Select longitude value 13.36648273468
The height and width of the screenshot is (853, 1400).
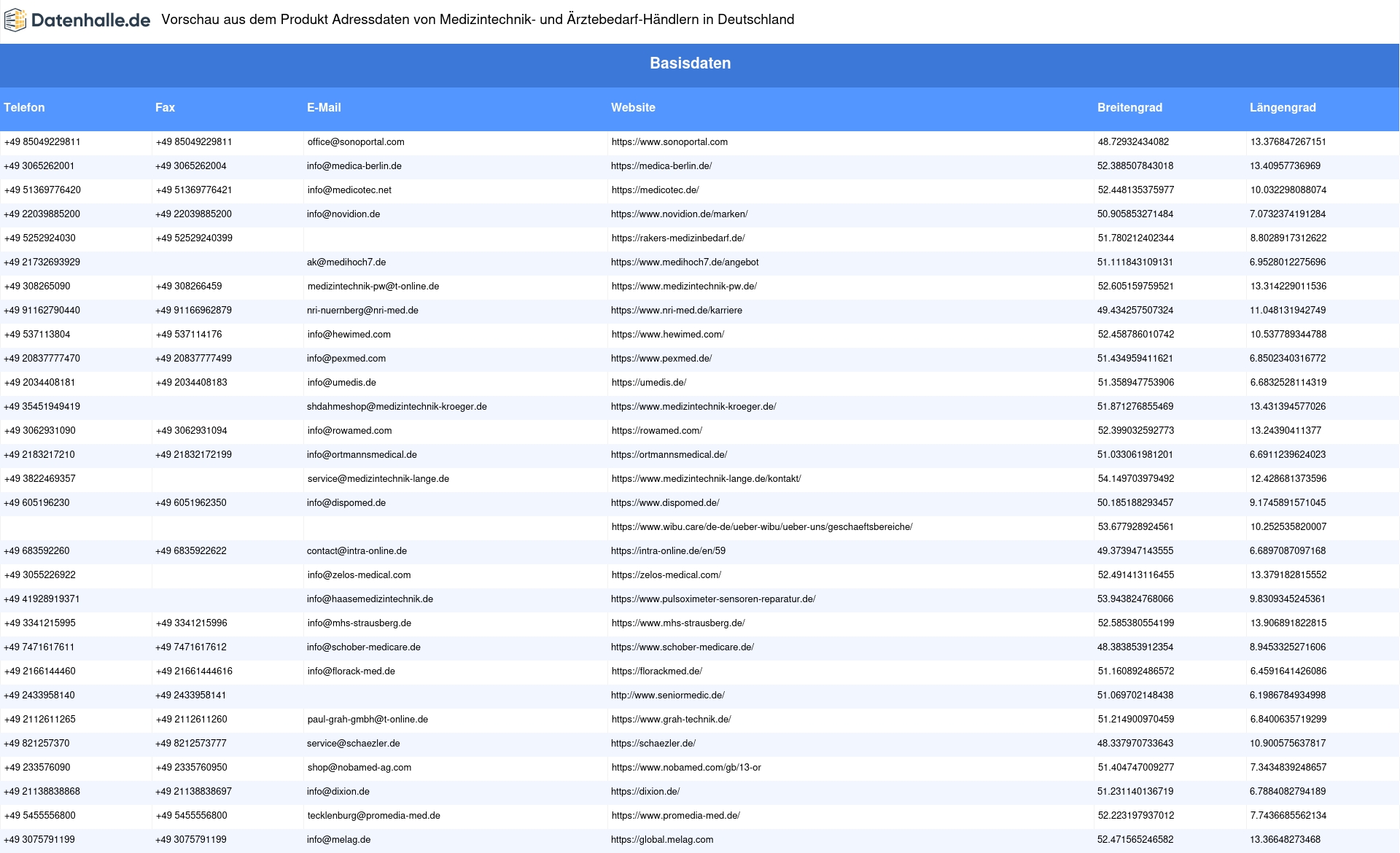[1285, 840]
